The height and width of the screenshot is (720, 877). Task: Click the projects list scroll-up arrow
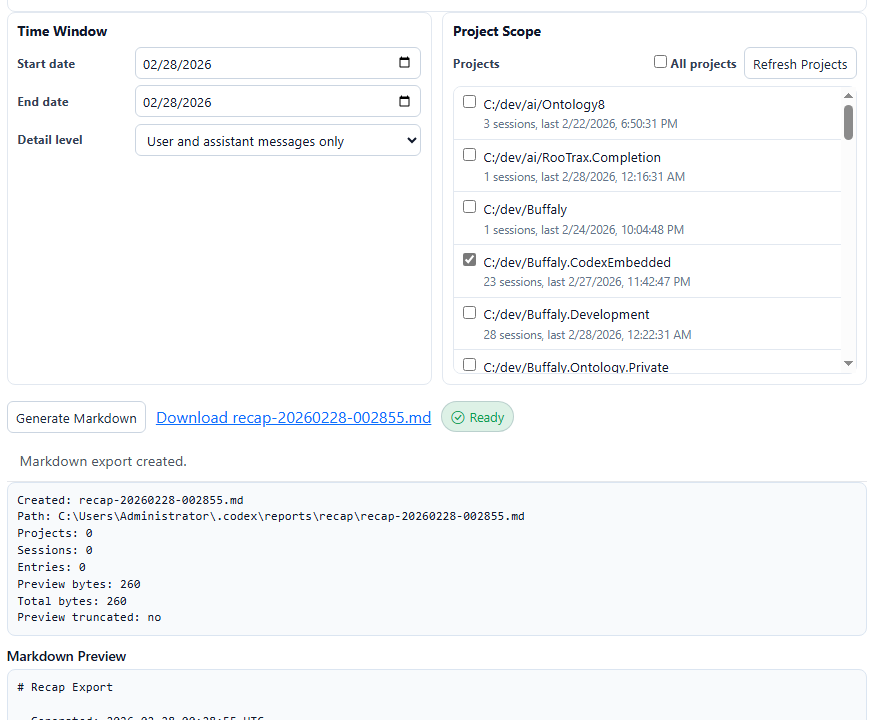point(848,96)
